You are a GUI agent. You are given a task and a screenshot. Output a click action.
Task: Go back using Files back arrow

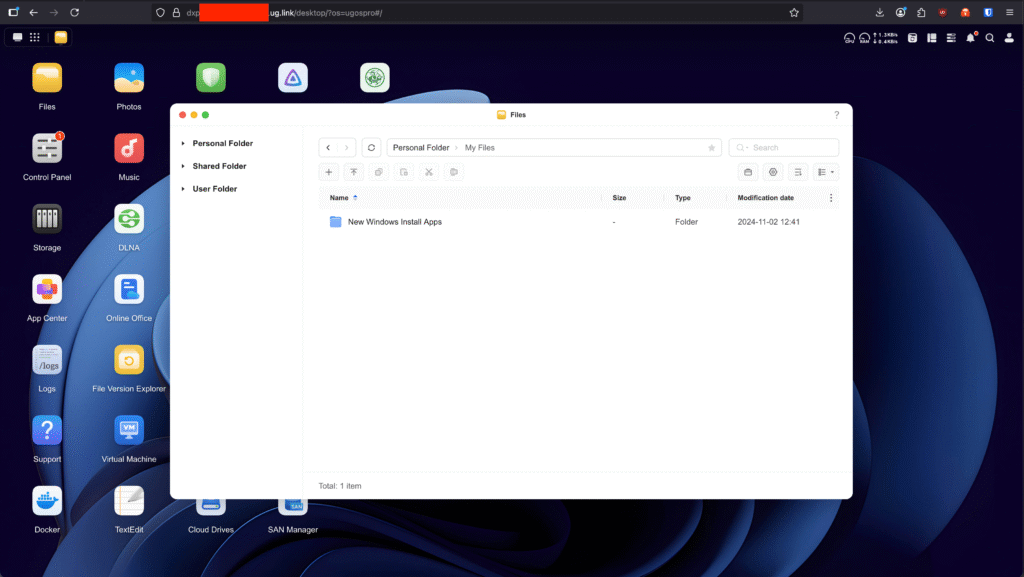pos(328,148)
